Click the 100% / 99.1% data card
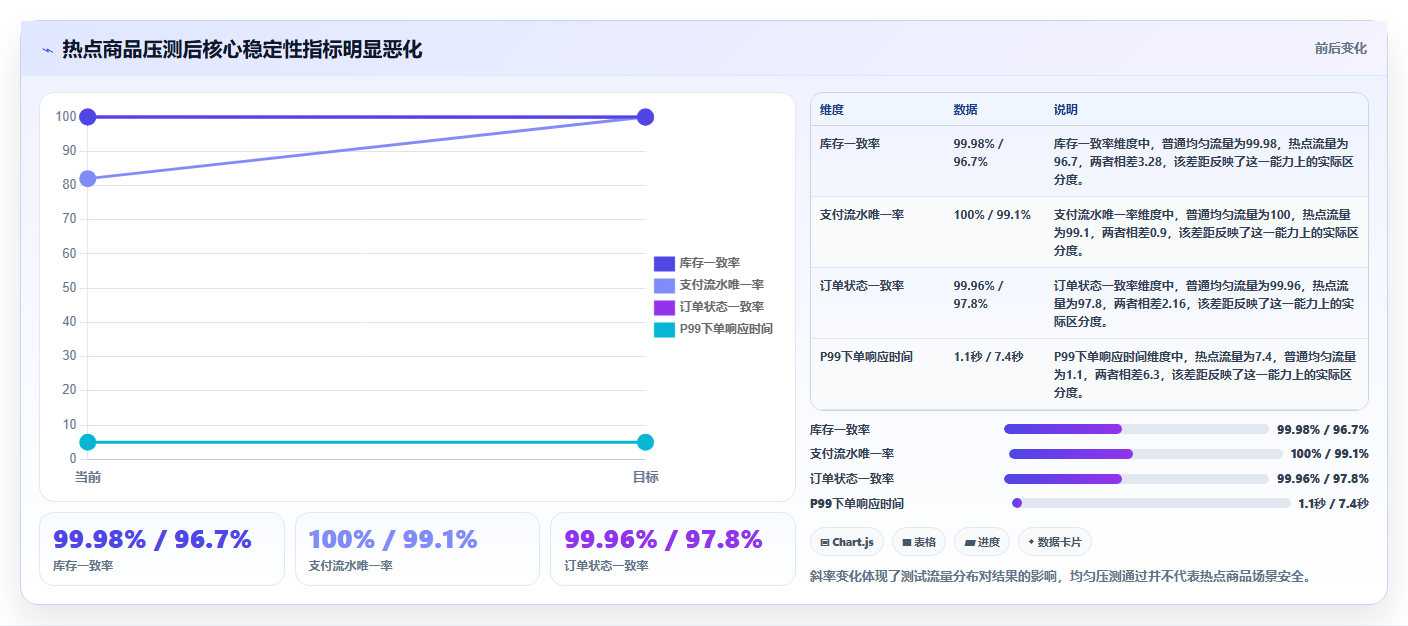The width and height of the screenshot is (1408, 626). (417, 549)
